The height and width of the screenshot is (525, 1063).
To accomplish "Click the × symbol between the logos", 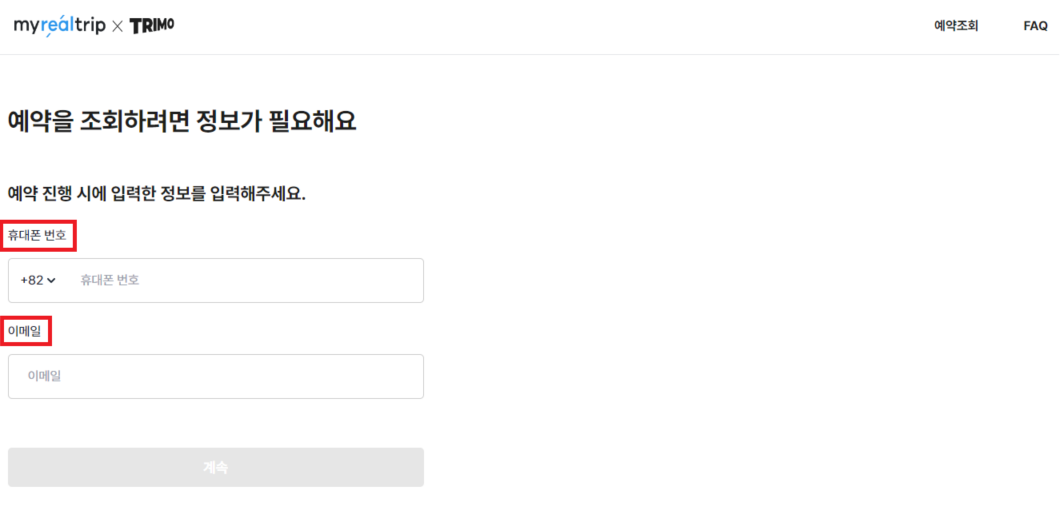I will coord(117,26).
